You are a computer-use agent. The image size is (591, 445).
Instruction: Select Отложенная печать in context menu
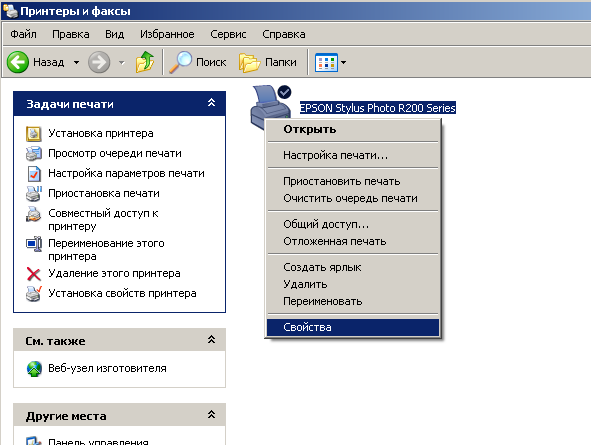pyautogui.click(x=353, y=241)
